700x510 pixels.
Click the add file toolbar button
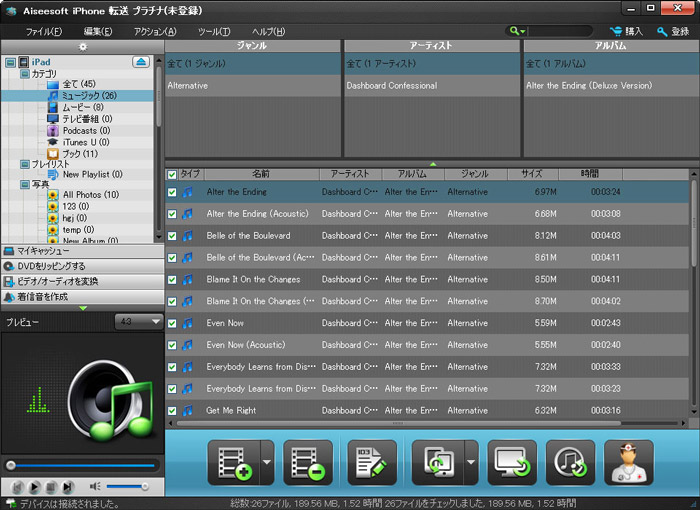(234, 463)
